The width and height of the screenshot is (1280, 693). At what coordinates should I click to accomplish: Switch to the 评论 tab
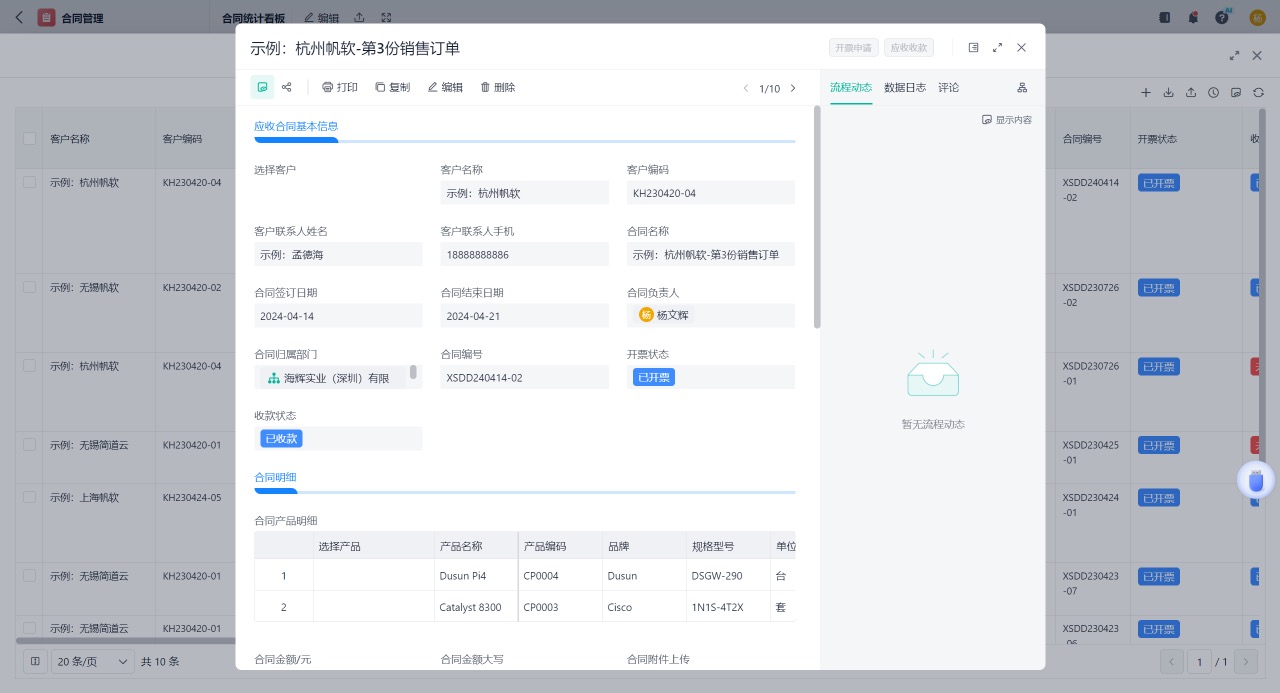click(948, 88)
